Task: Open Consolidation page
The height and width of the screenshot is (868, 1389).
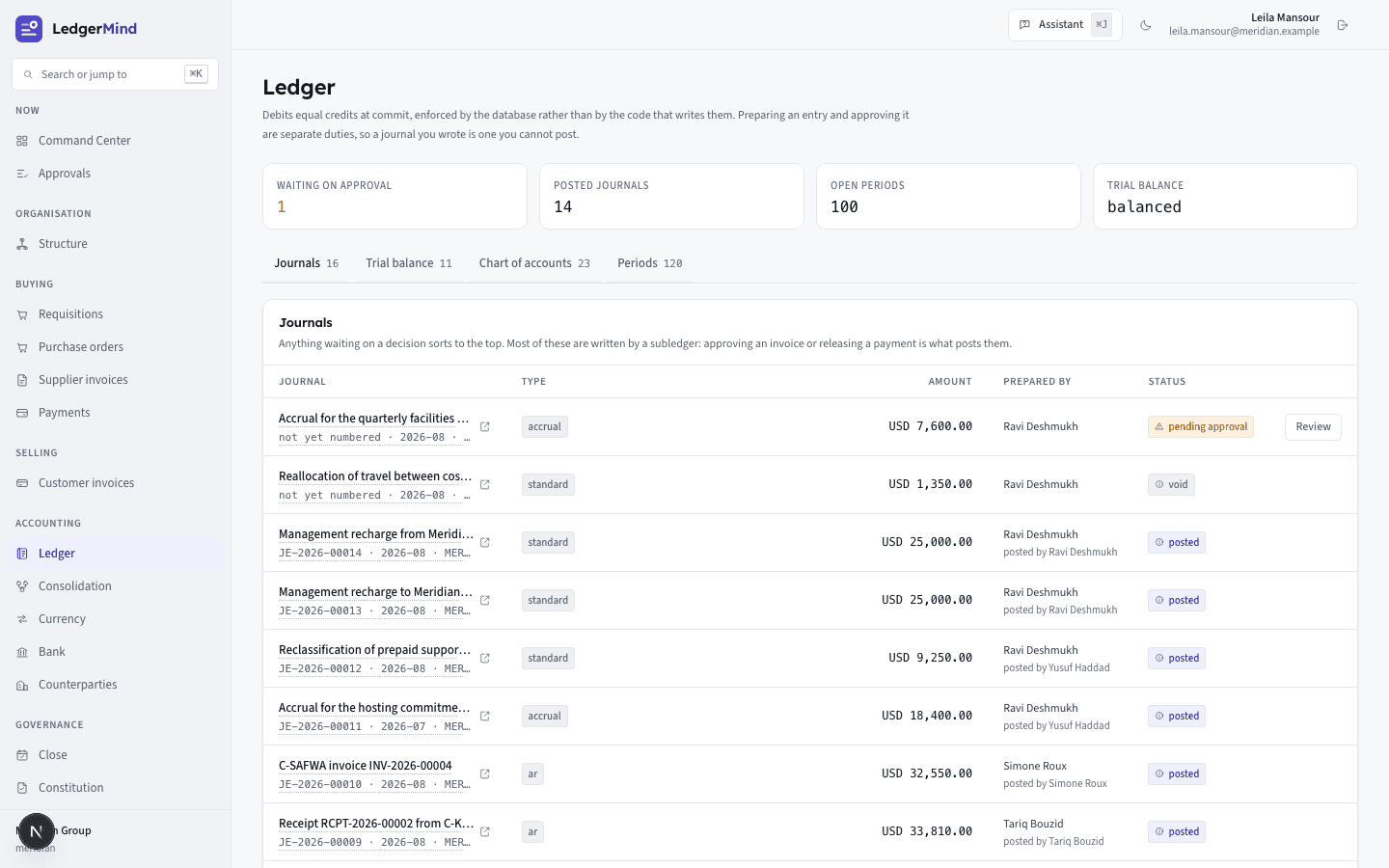Action: pos(115,586)
